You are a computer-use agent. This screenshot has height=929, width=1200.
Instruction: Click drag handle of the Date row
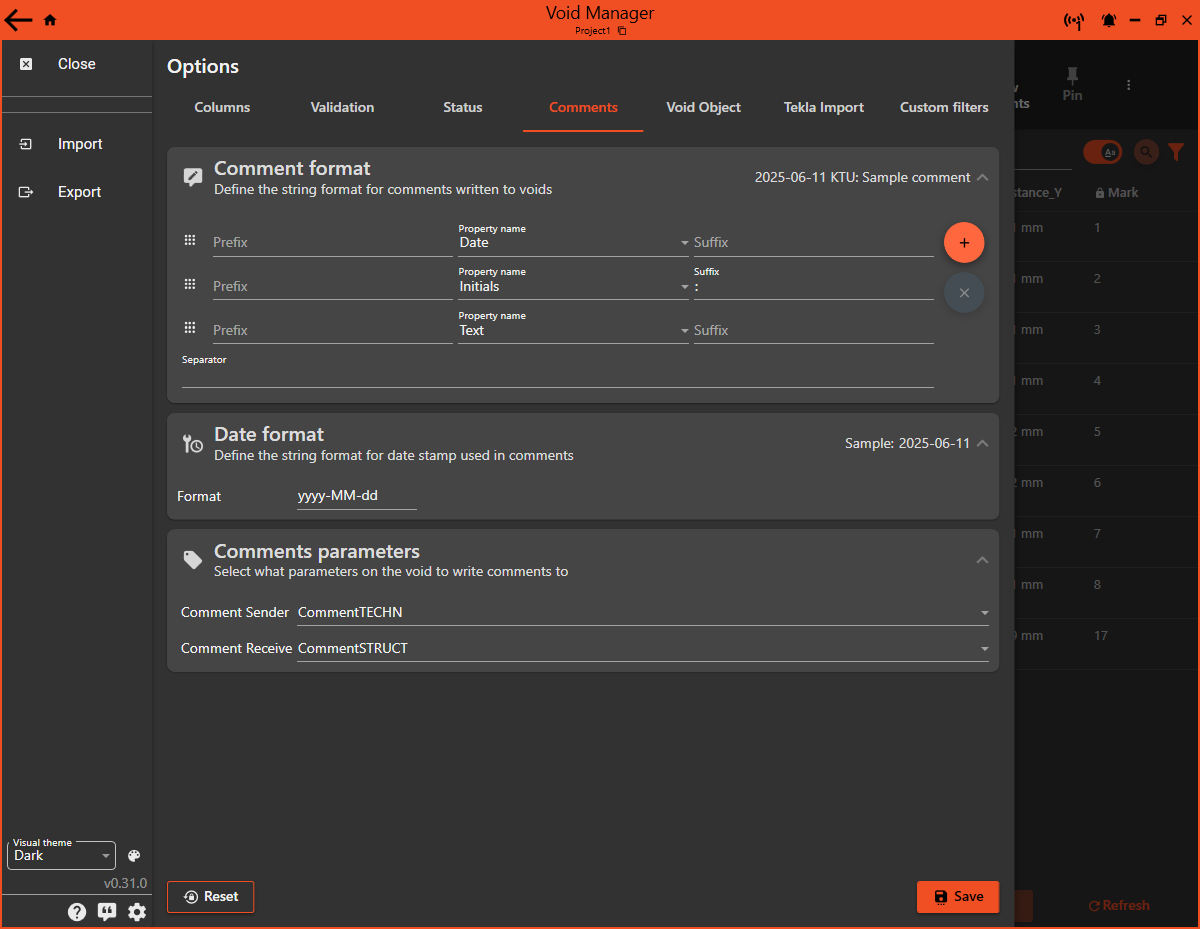click(190, 241)
